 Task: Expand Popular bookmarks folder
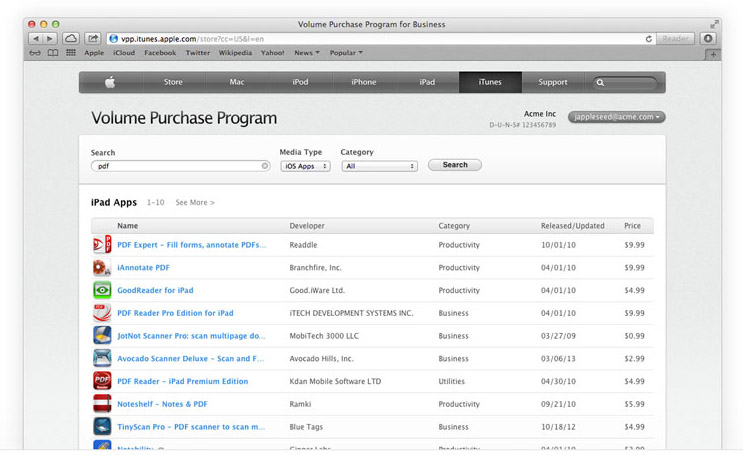(346, 53)
